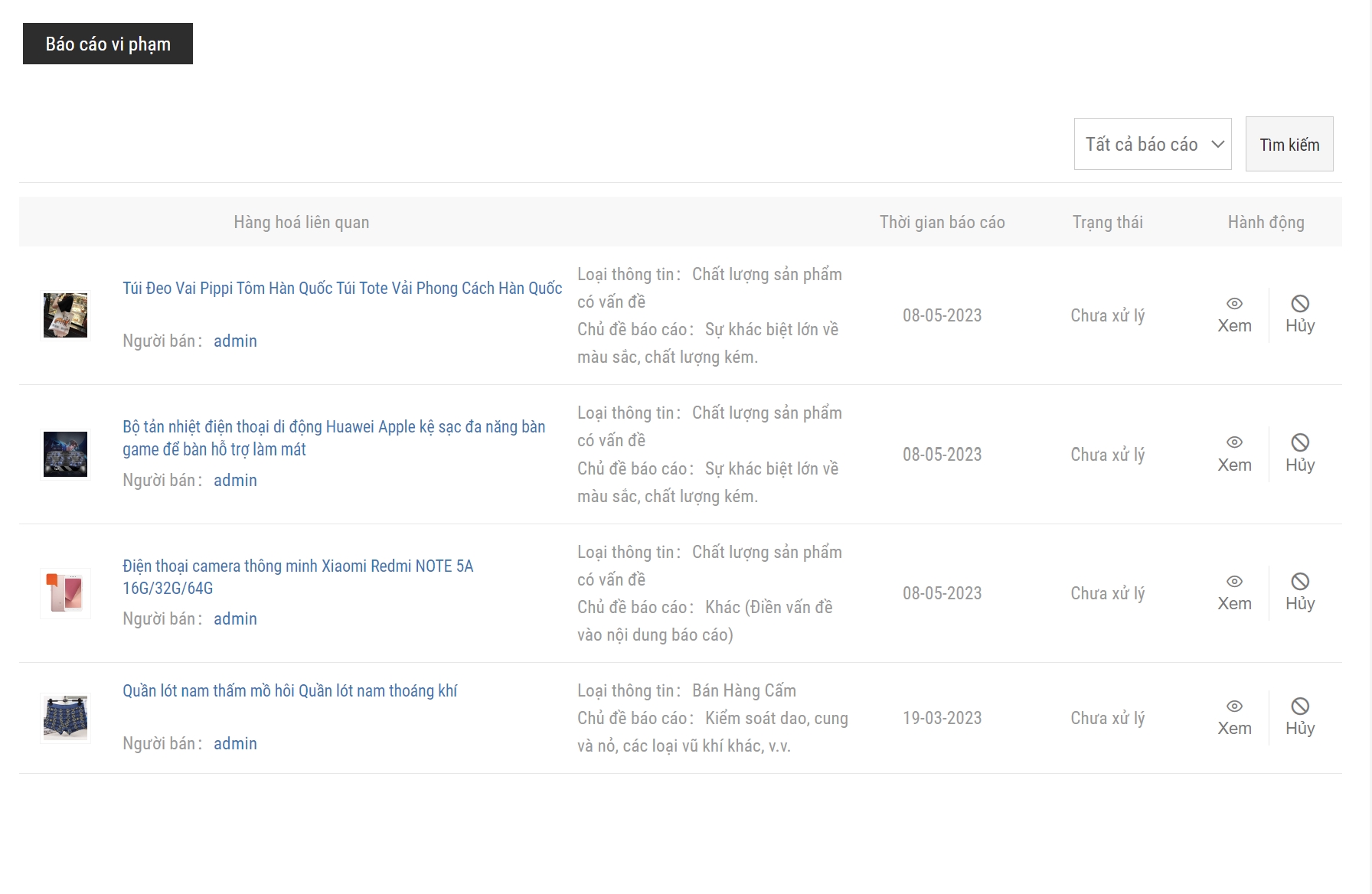
Task: Cancel the Quần lót nam report
Action: click(1299, 717)
